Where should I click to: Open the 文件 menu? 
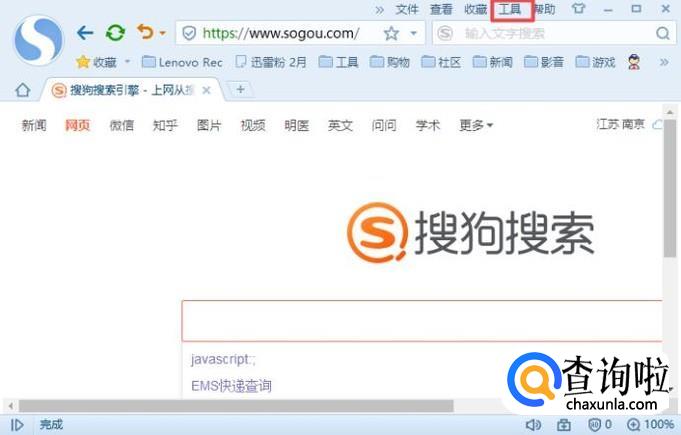(x=407, y=9)
